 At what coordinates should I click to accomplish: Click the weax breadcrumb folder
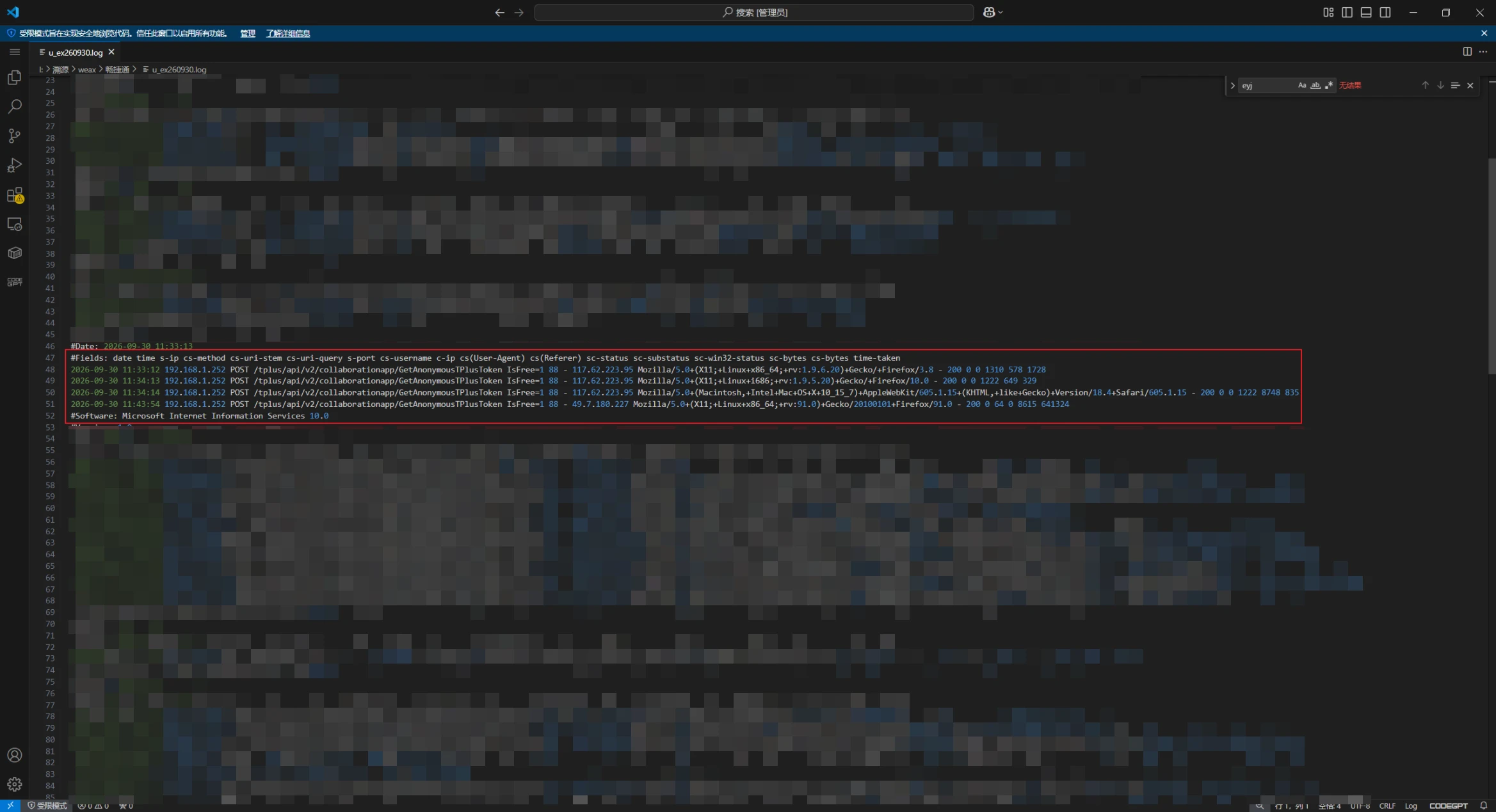point(87,69)
